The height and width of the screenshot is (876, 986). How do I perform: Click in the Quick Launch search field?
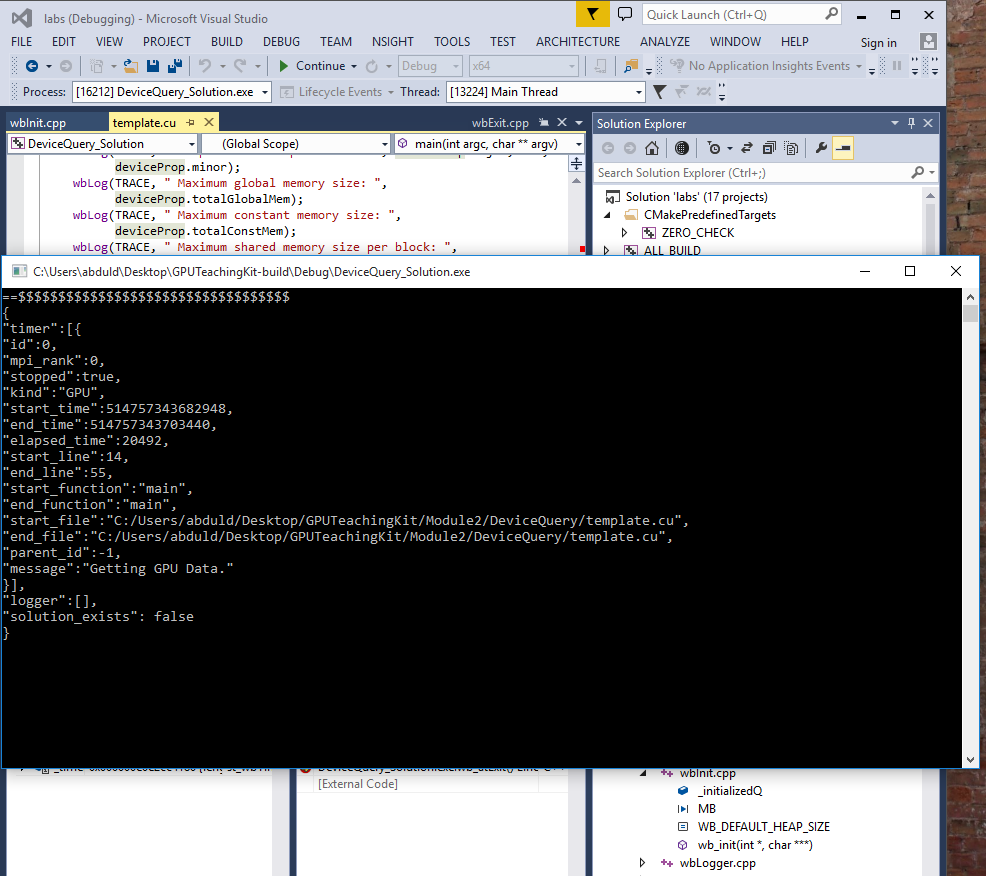point(733,14)
